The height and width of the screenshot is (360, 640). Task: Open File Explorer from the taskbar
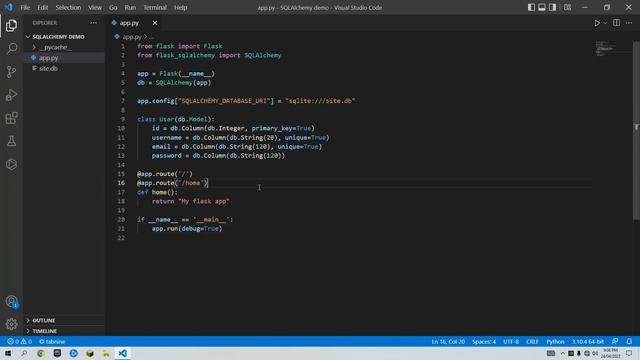pos(106,353)
